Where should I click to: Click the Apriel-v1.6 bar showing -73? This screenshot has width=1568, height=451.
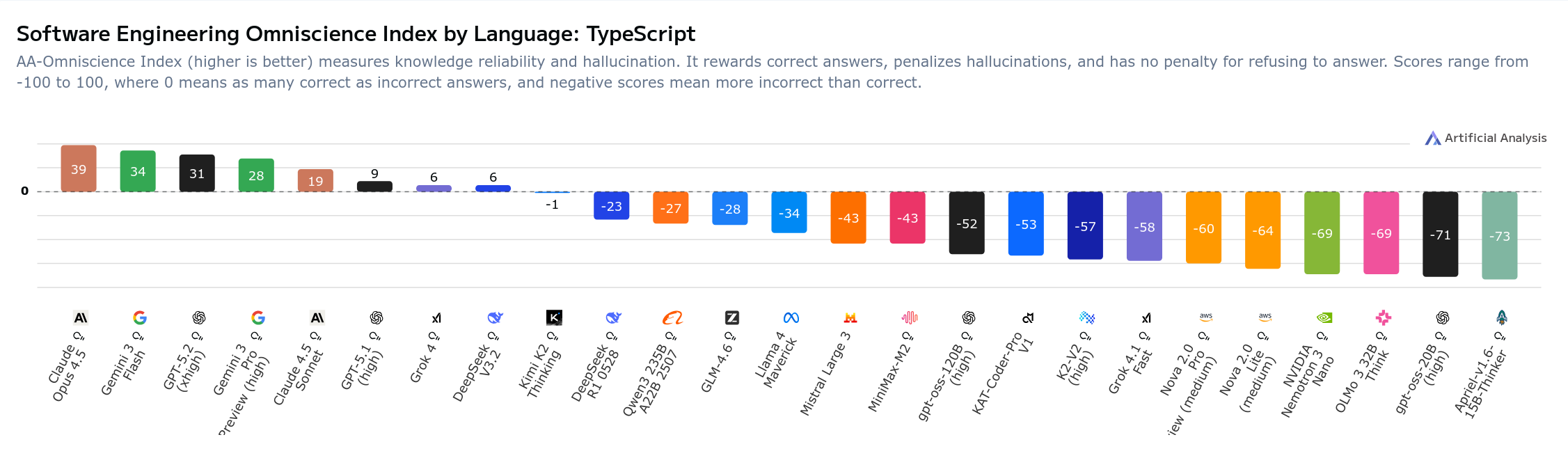(x=1499, y=235)
